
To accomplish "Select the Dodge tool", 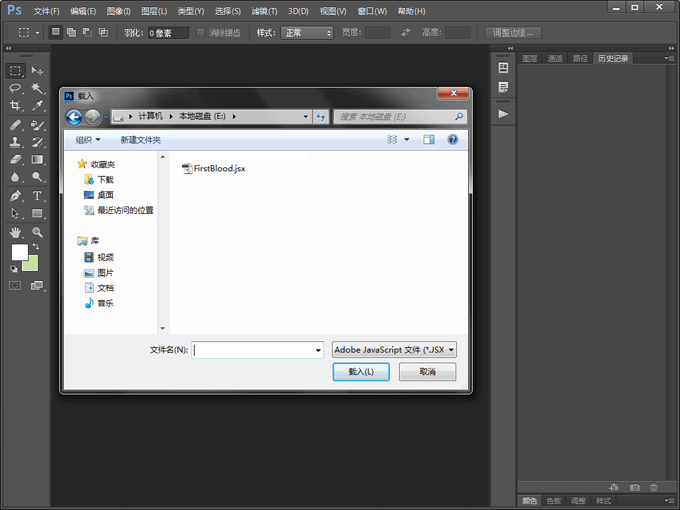I will click(x=37, y=177).
